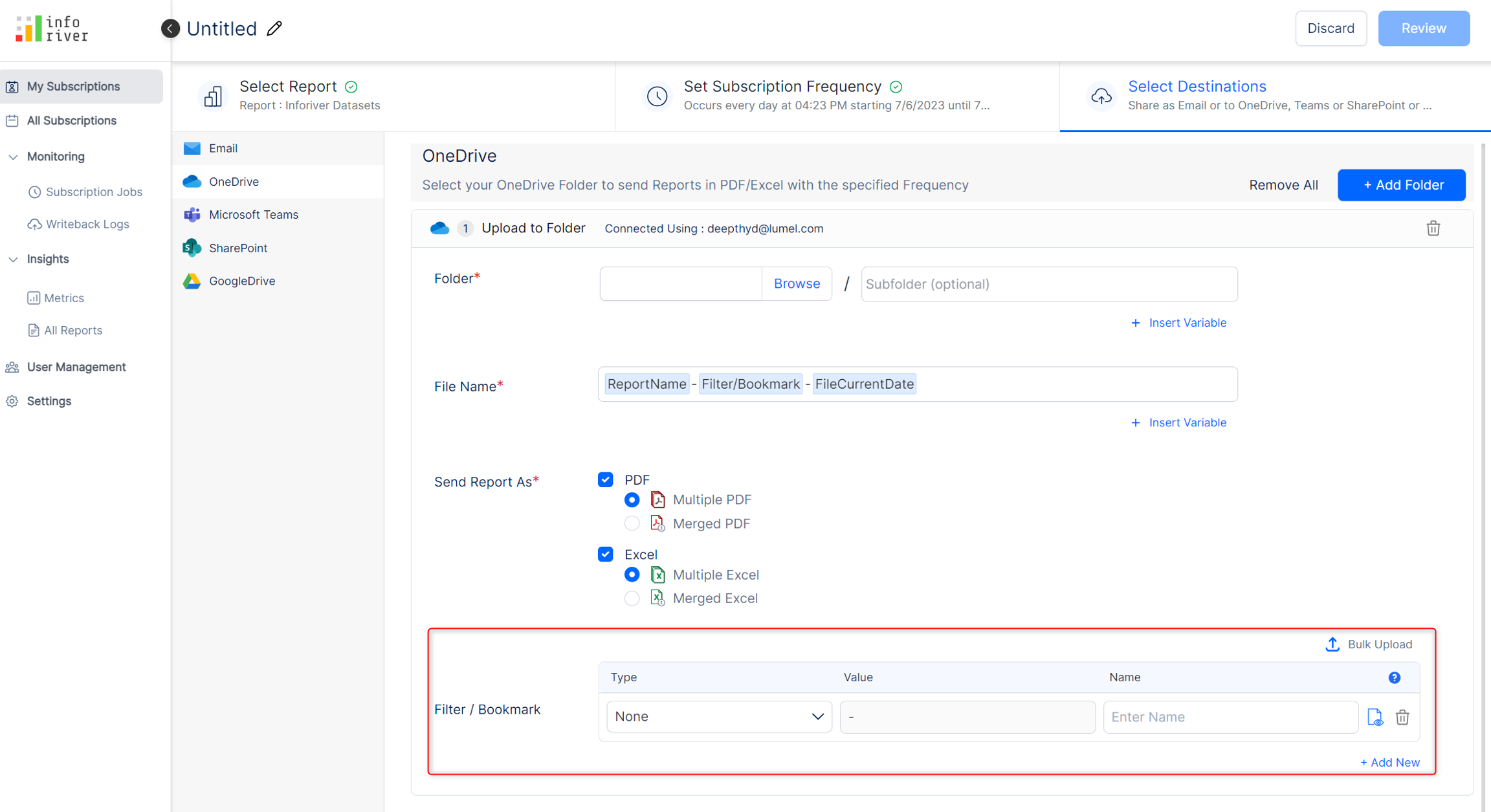
Task: Click the filter preview document icon
Action: pos(1375,717)
